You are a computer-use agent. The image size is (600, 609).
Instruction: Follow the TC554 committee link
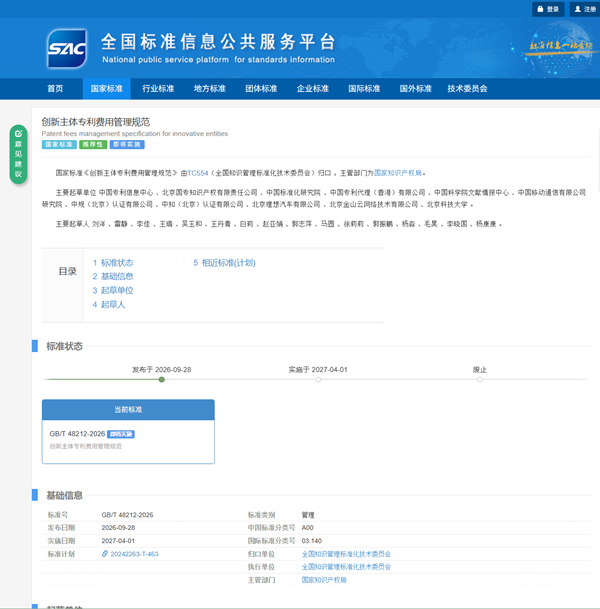click(198, 173)
